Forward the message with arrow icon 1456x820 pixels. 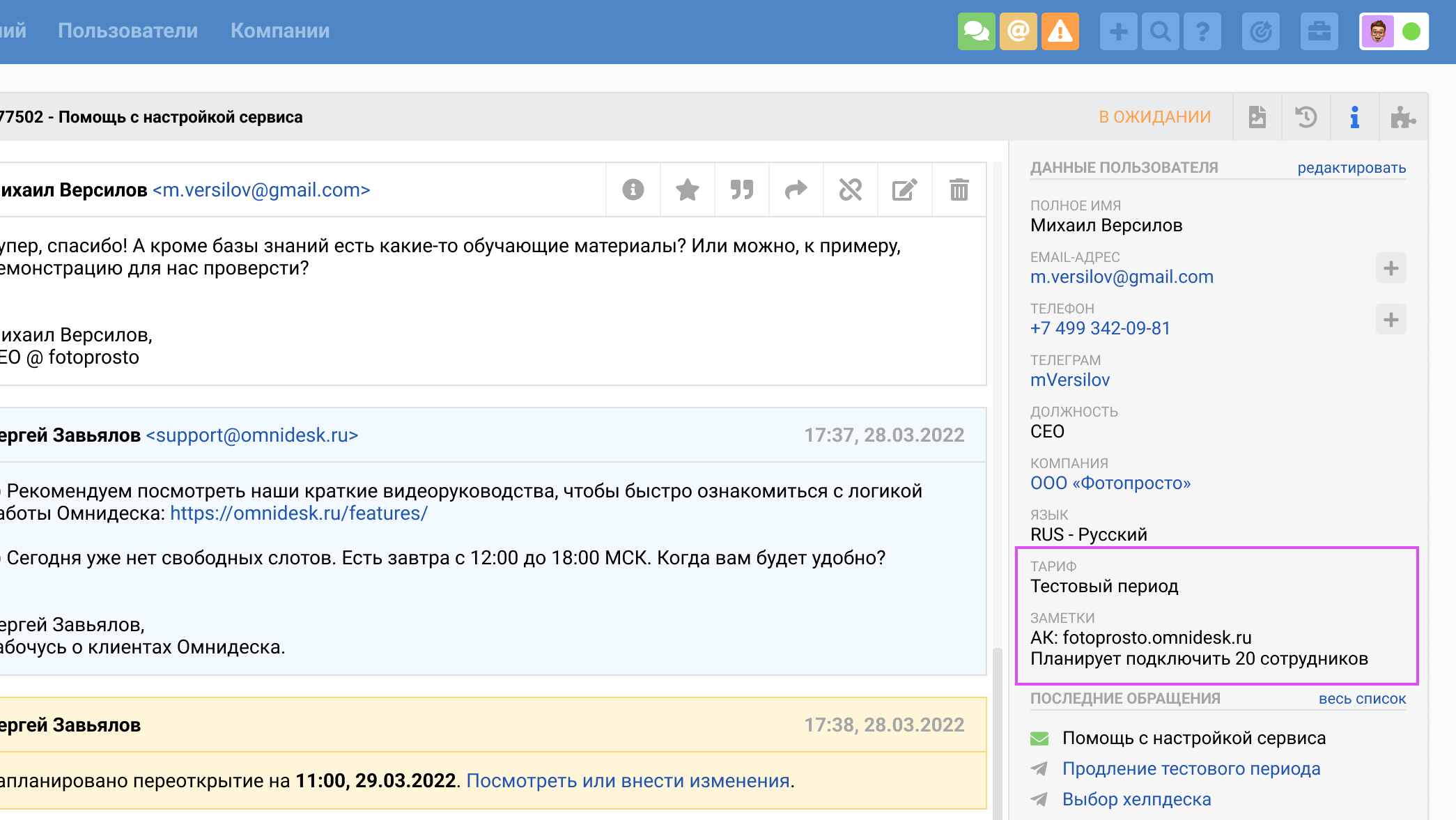point(796,189)
